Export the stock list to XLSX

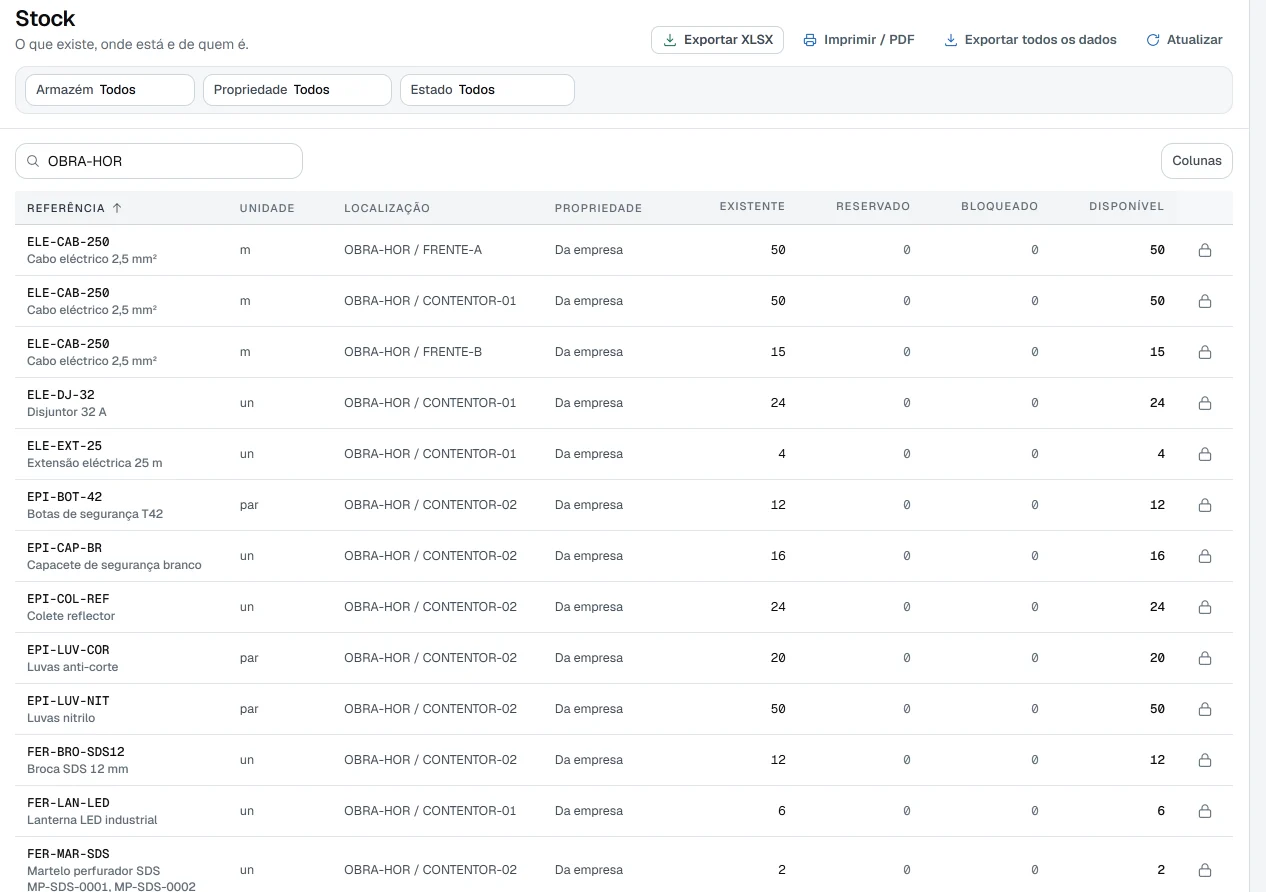click(x=717, y=40)
